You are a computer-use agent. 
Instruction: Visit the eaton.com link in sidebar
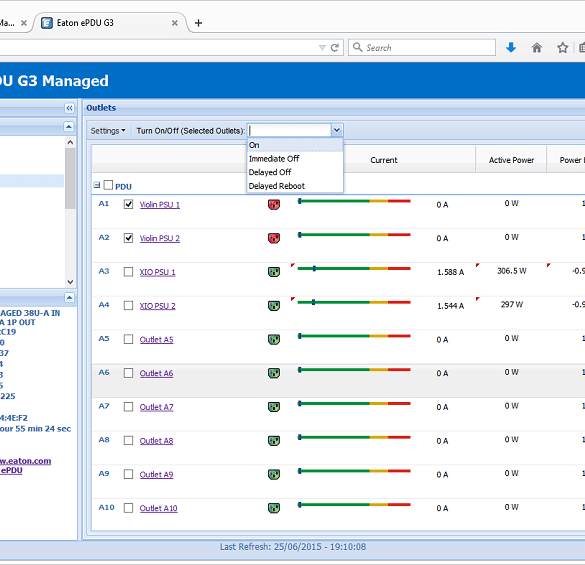click(x=25, y=461)
